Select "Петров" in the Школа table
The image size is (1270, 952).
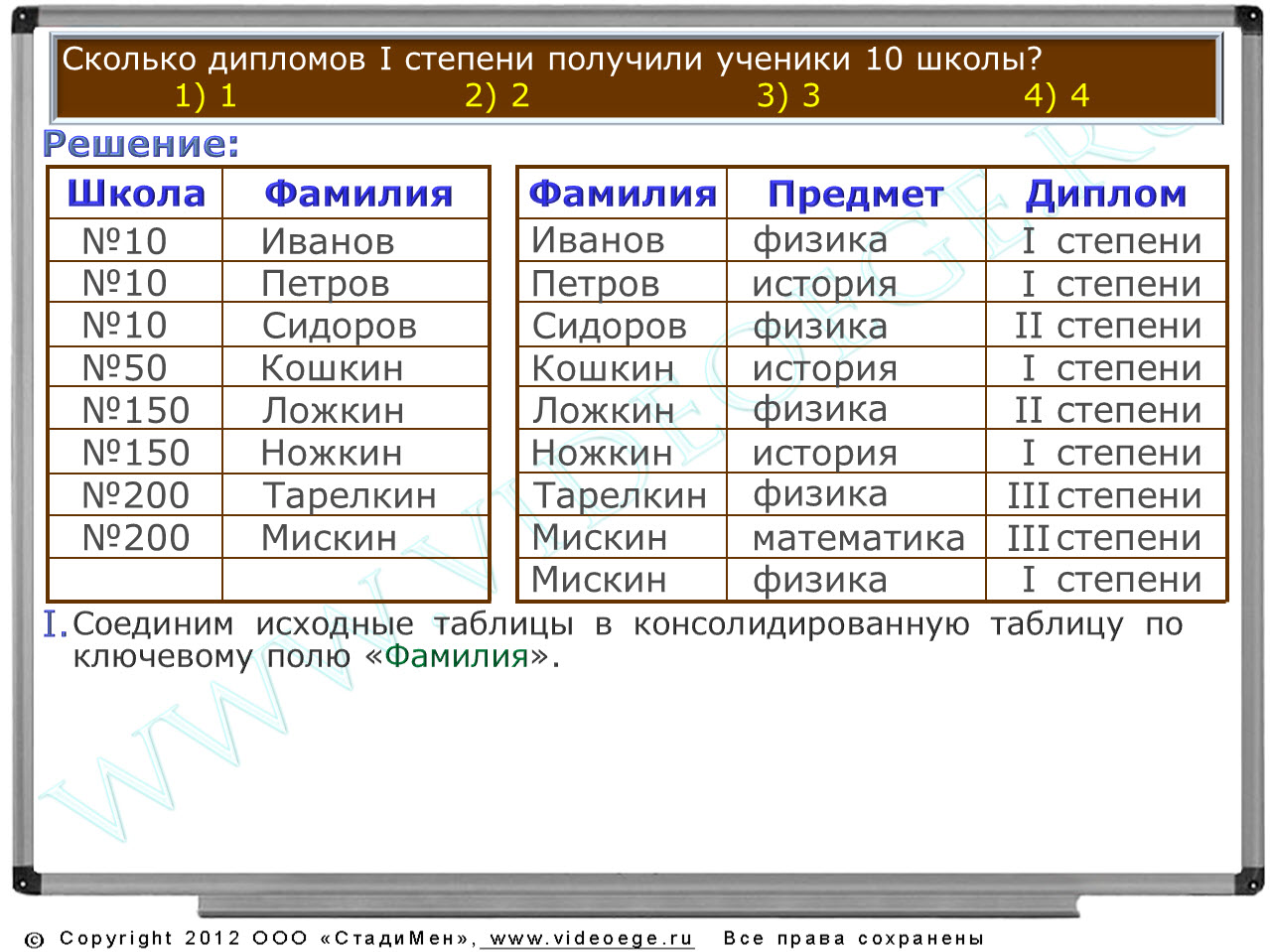tap(325, 285)
